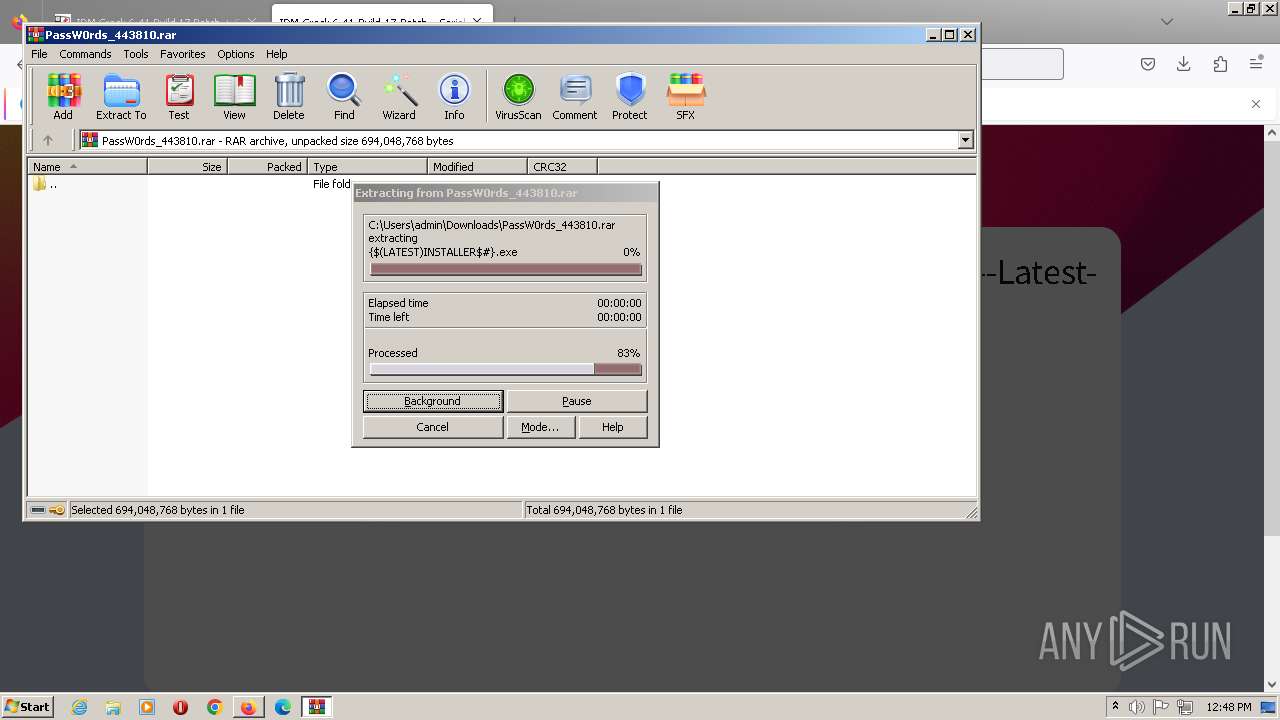Open the Tools menu
The image size is (1280, 720).
[x=136, y=54]
